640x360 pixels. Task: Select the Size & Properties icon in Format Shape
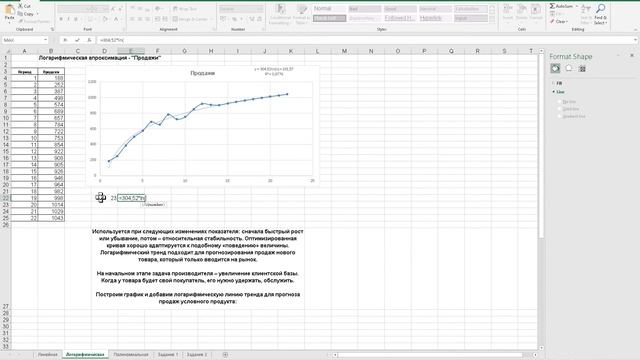(x=582, y=69)
